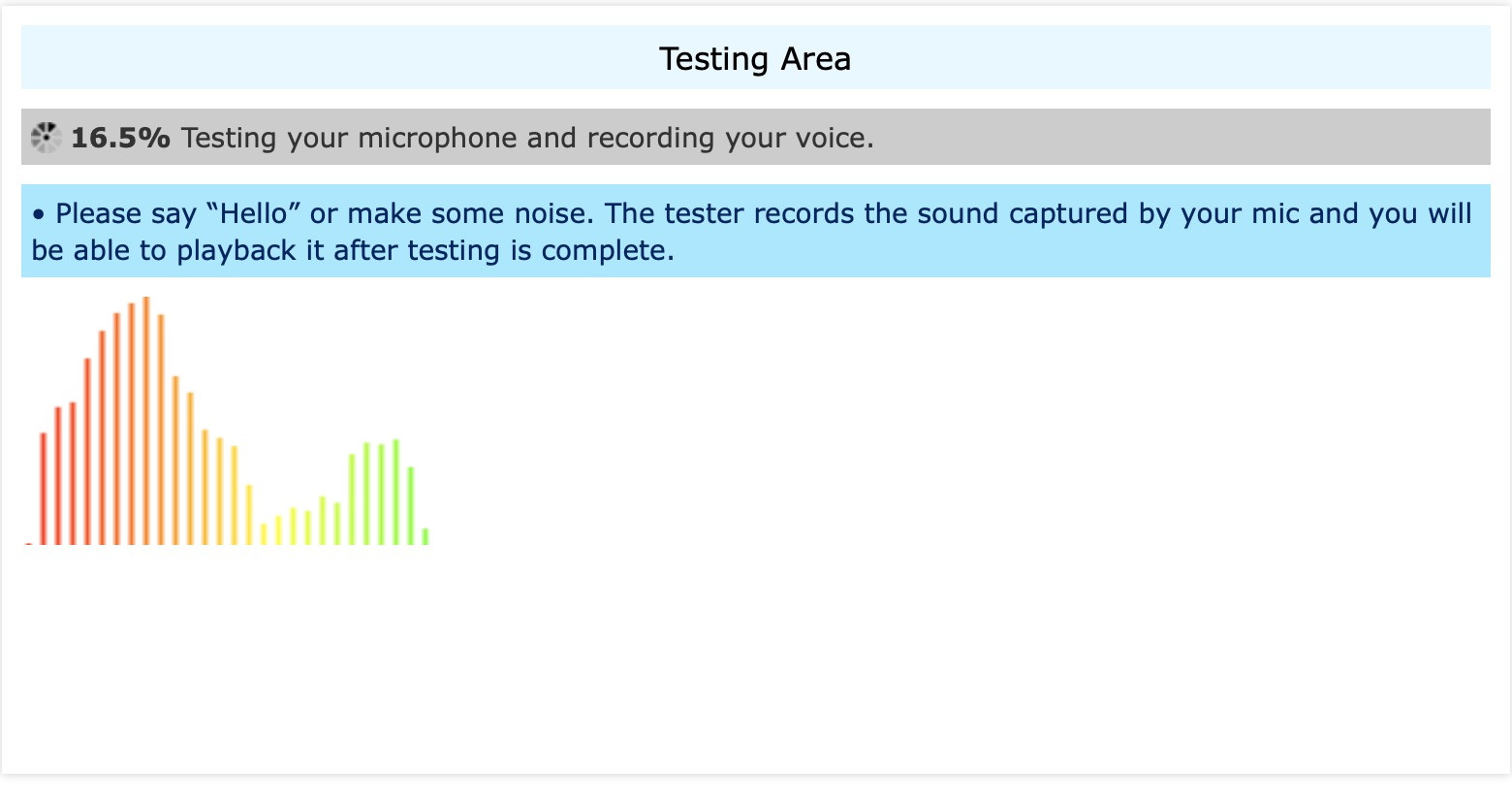
Task: Click the "Testing Area" heading
Action: tap(755, 59)
